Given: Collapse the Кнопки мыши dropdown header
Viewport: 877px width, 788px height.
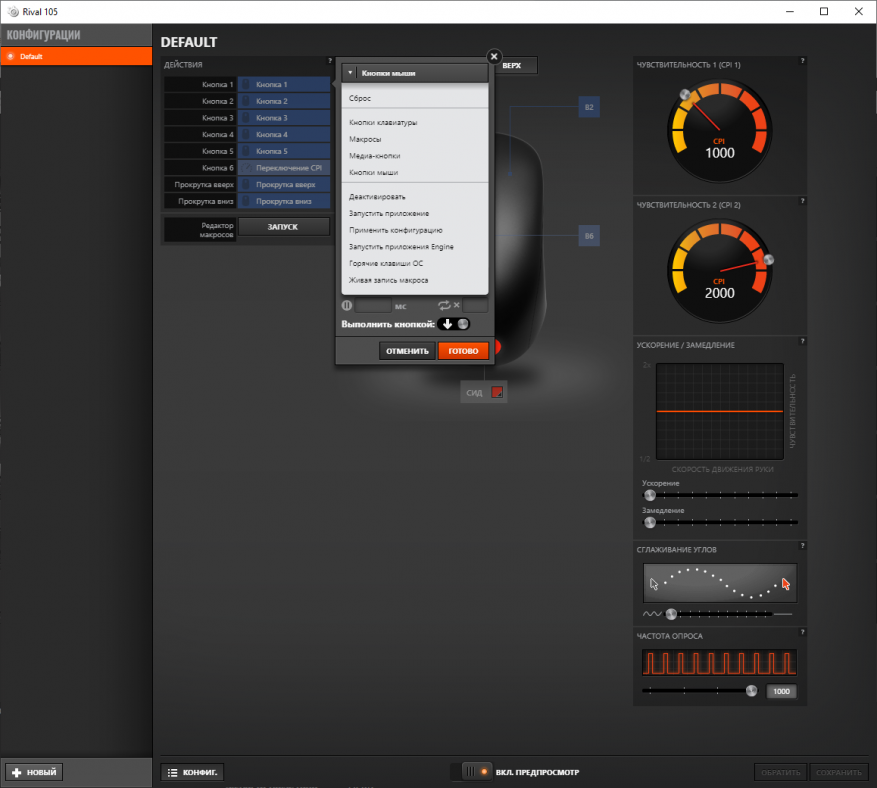Looking at the screenshot, I should [414, 73].
